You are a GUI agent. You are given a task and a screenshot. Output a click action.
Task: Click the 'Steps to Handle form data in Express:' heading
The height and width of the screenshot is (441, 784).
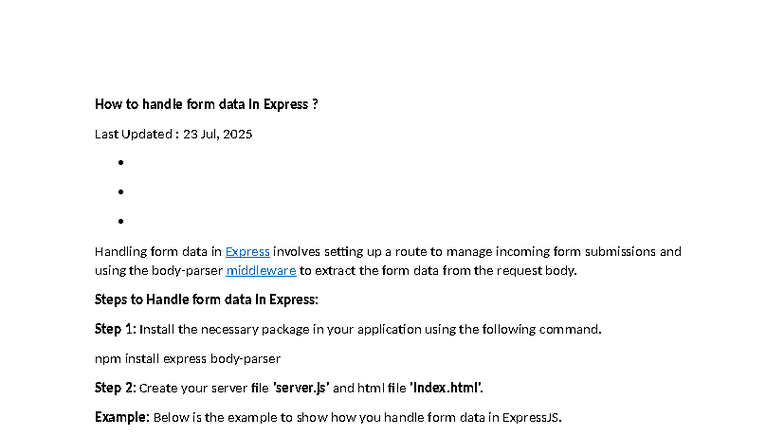pyautogui.click(x=206, y=300)
